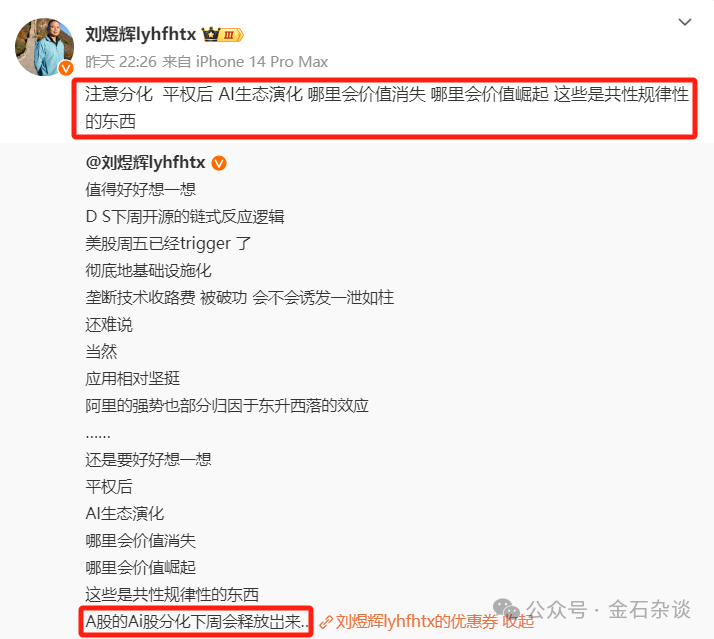Click highlighted line A股的Ai股分化下周会释放出来
Viewport: 714px width, 639px height.
(x=197, y=622)
